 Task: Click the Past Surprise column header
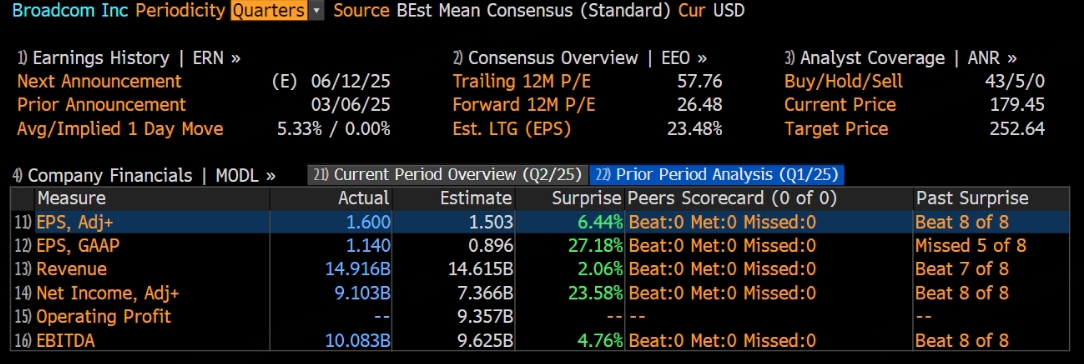972,198
